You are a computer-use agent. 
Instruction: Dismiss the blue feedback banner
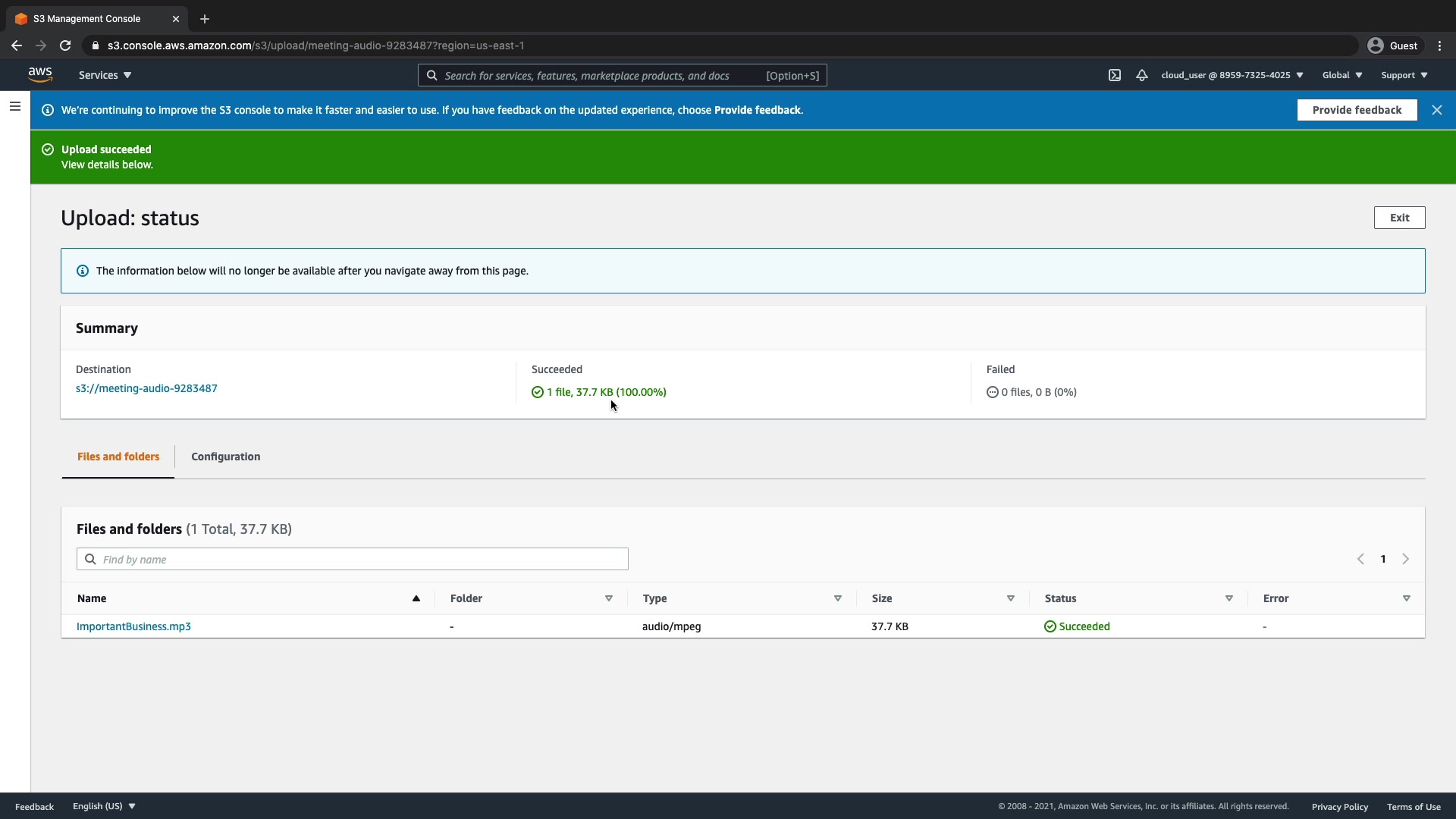pos(1436,110)
